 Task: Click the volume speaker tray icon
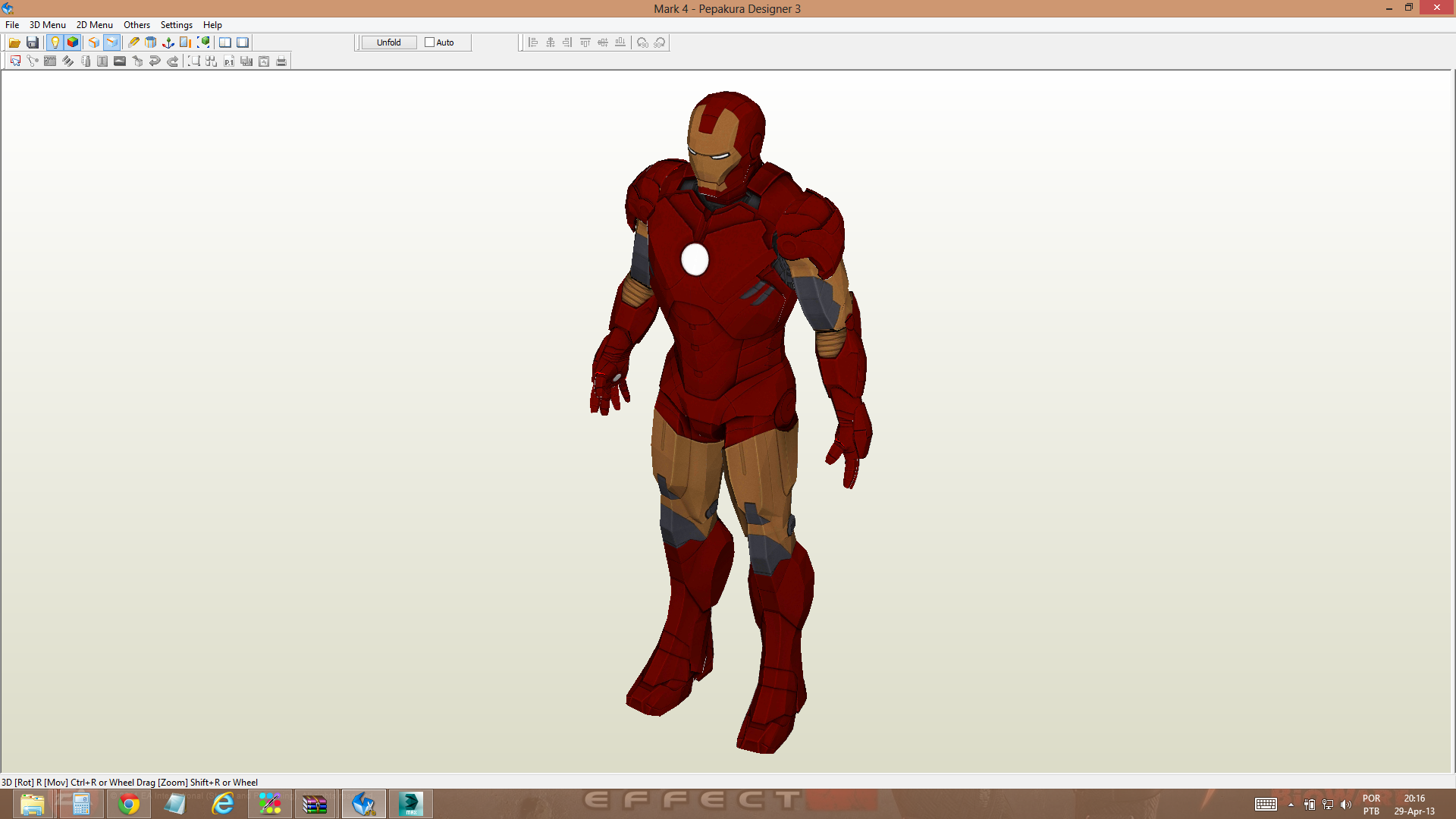[1346, 805]
